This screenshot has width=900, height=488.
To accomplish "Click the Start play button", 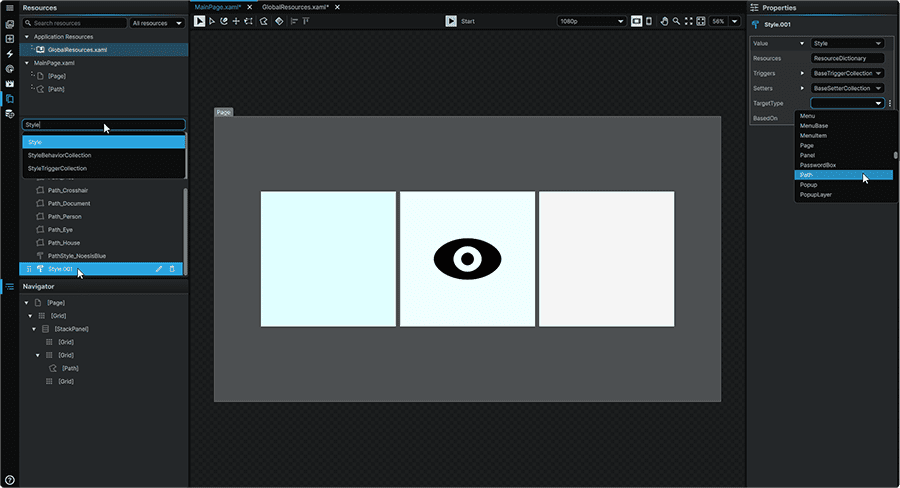I will 451,21.
